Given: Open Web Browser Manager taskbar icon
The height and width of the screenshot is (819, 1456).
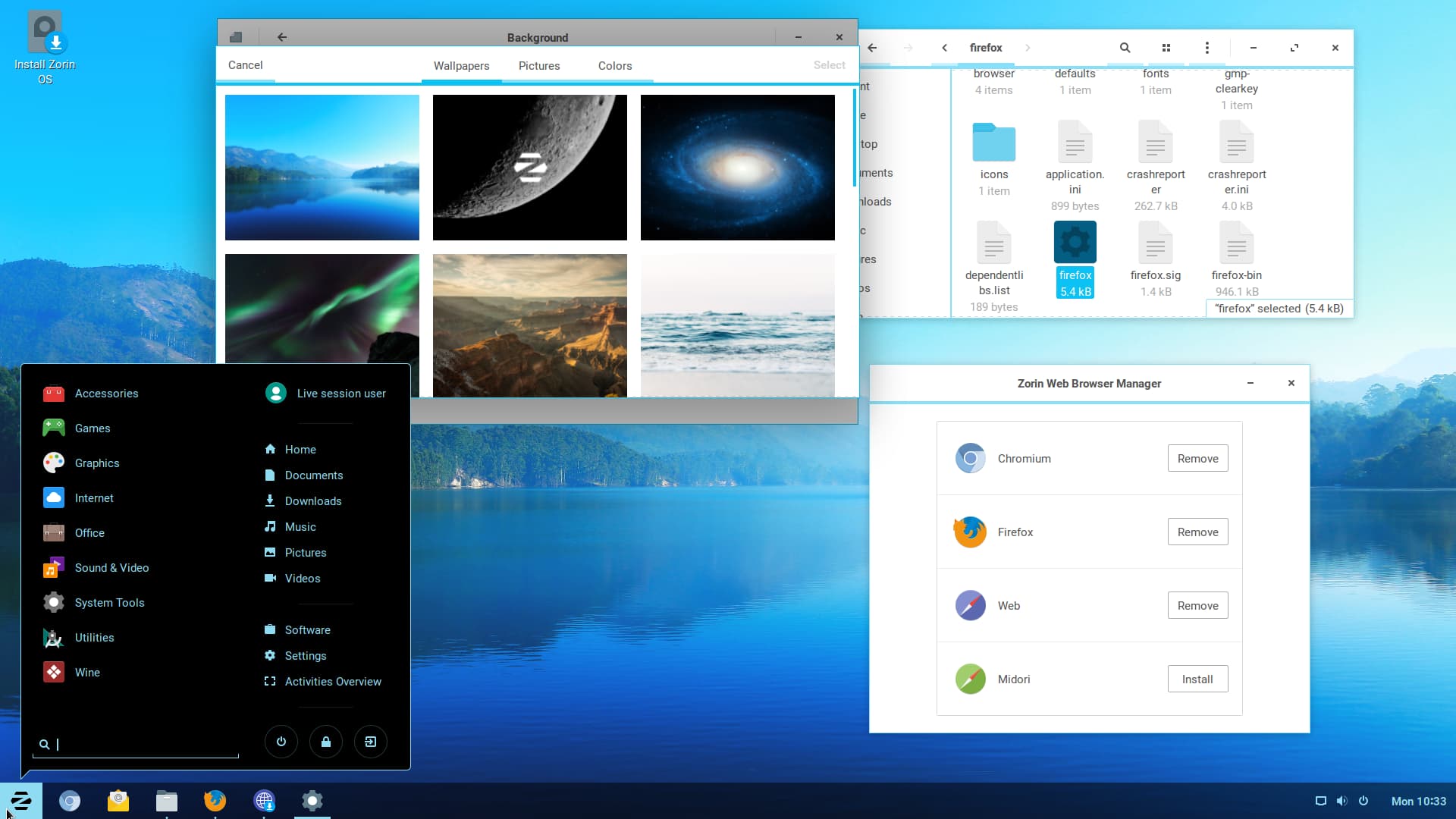Looking at the screenshot, I should 264,801.
